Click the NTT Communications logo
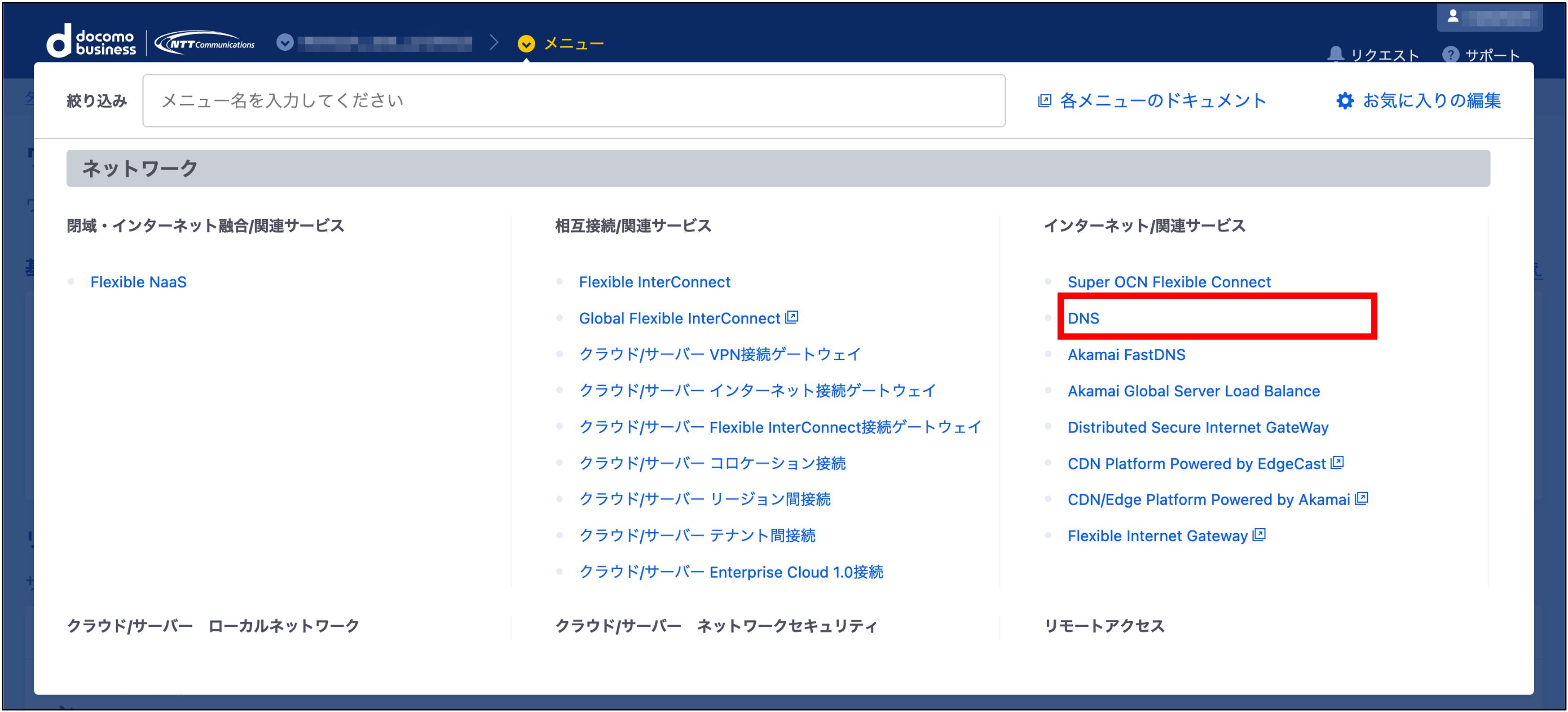Viewport: 1568px width, 712px height. tap(205, 43)
